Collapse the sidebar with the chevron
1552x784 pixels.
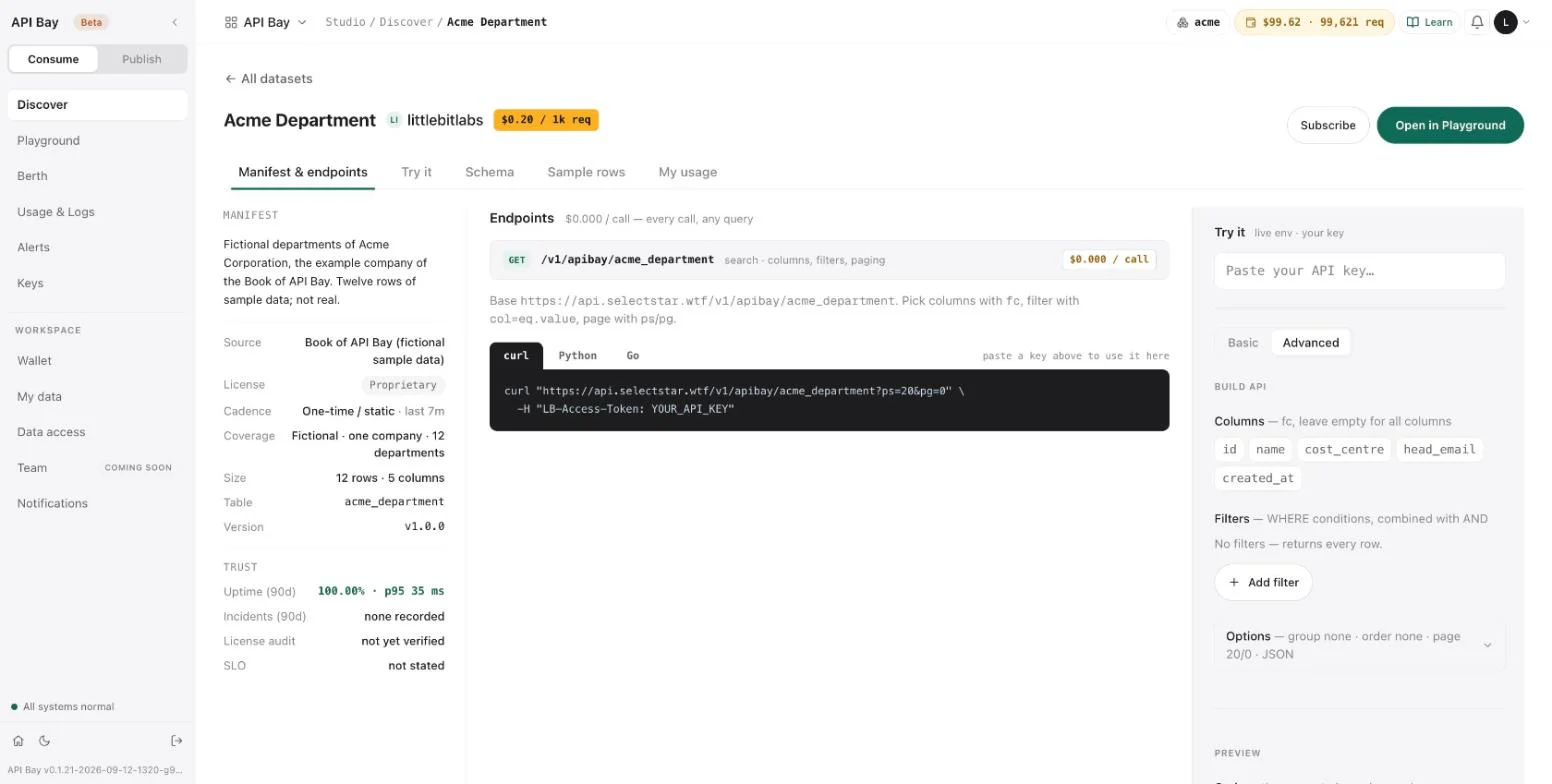pos(175,22)
